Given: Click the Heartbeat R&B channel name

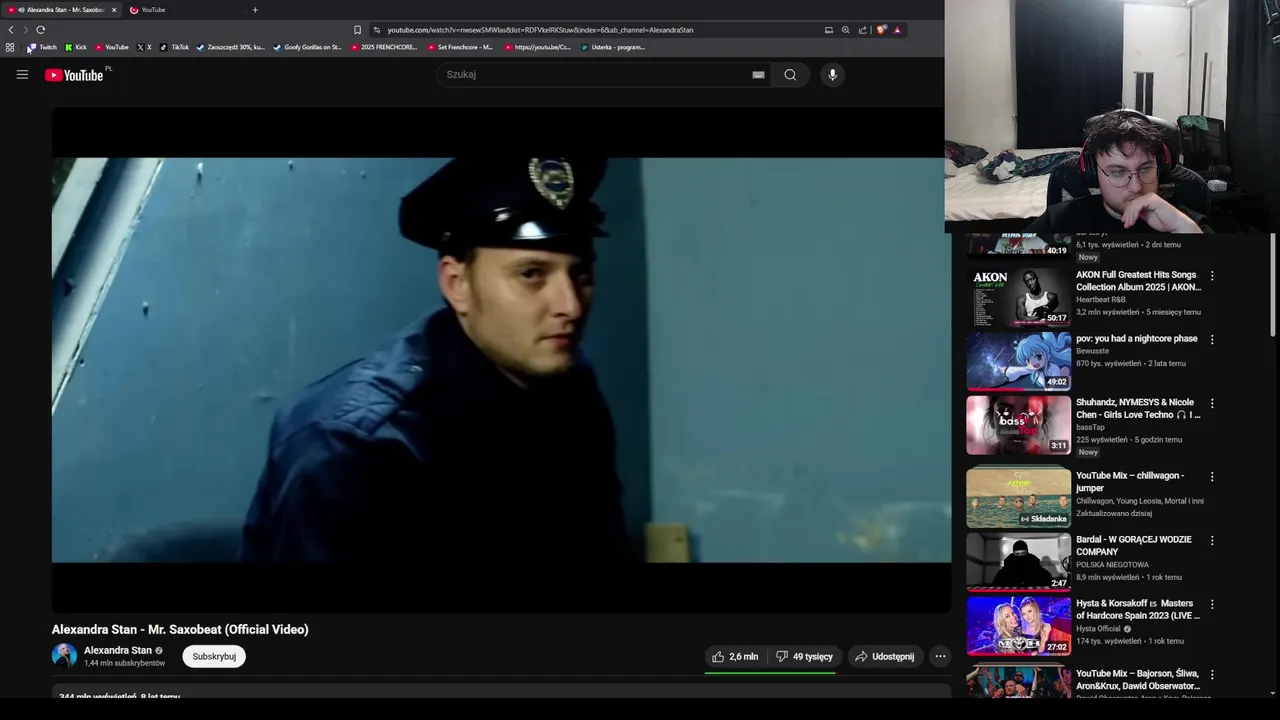Looking at the screenshot, I should (1101, 299).
